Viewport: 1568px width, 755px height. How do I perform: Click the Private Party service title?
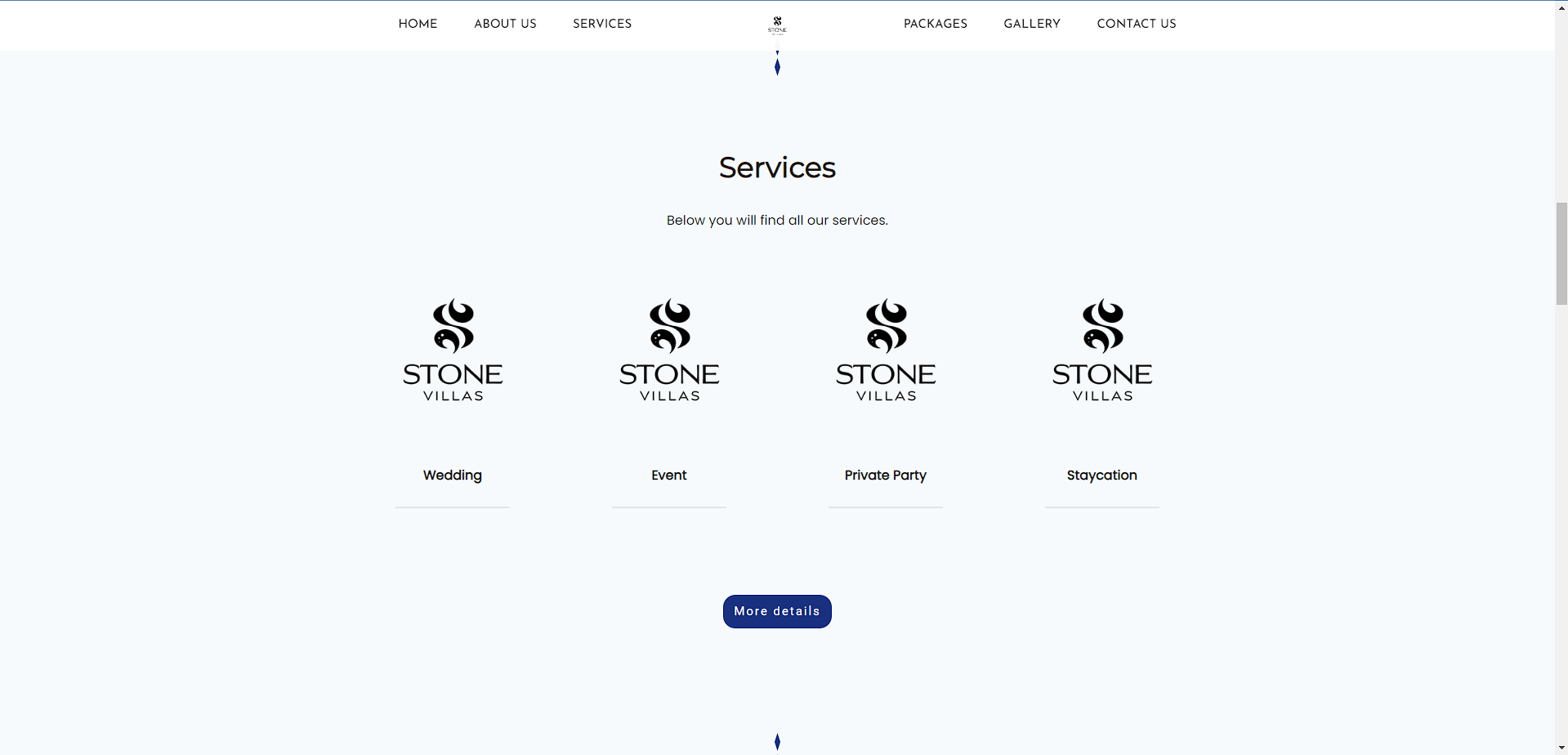pyautogui.click(x=886, y=476)
